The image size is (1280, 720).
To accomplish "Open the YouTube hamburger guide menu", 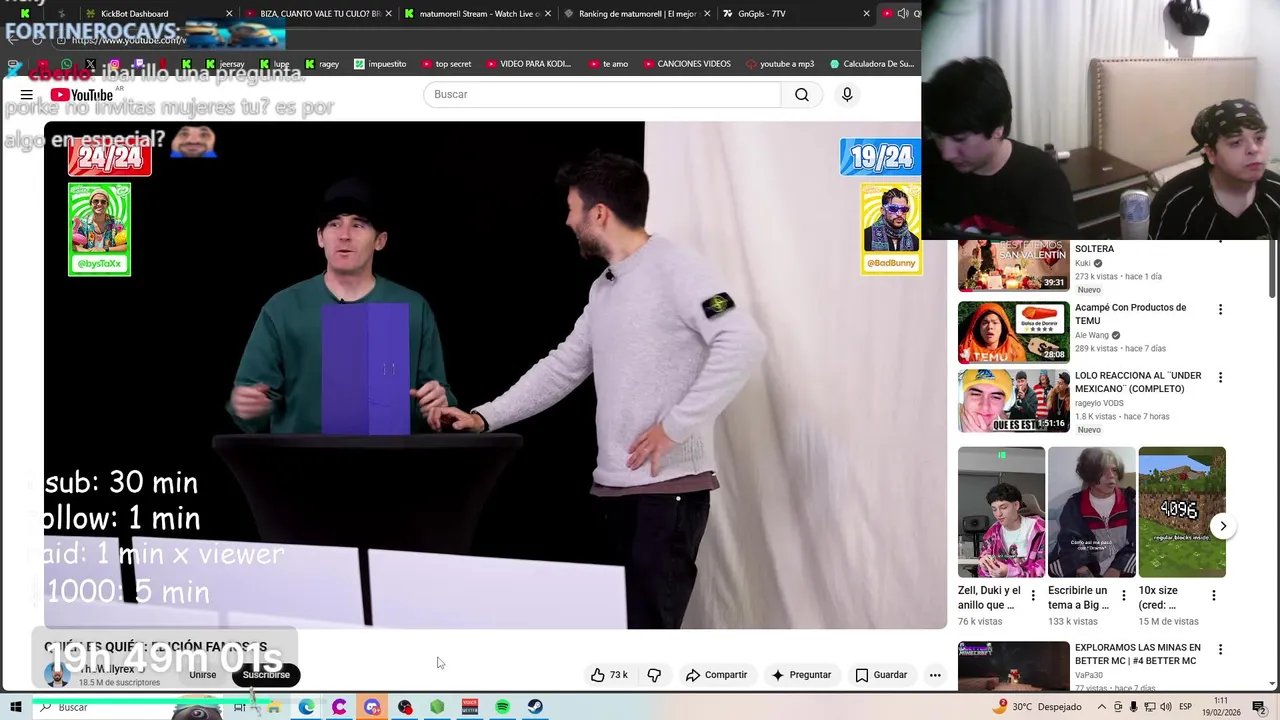I will [x=26, y=95].
